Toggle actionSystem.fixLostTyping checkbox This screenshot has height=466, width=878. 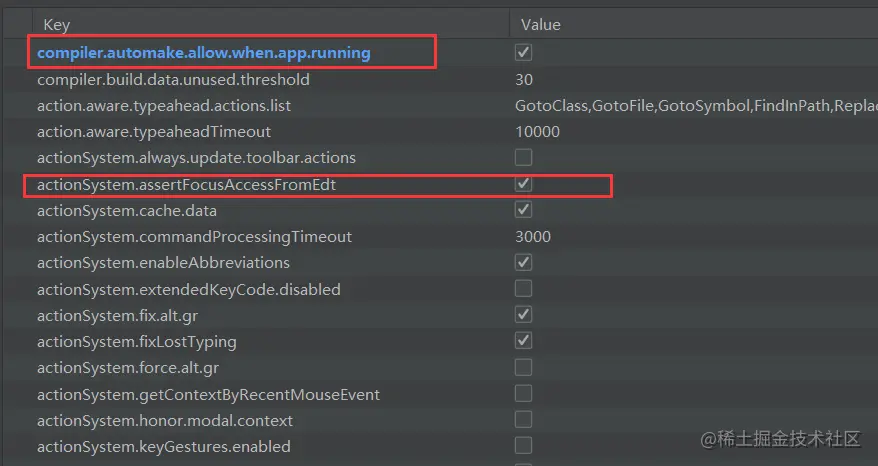coord(524,341)
